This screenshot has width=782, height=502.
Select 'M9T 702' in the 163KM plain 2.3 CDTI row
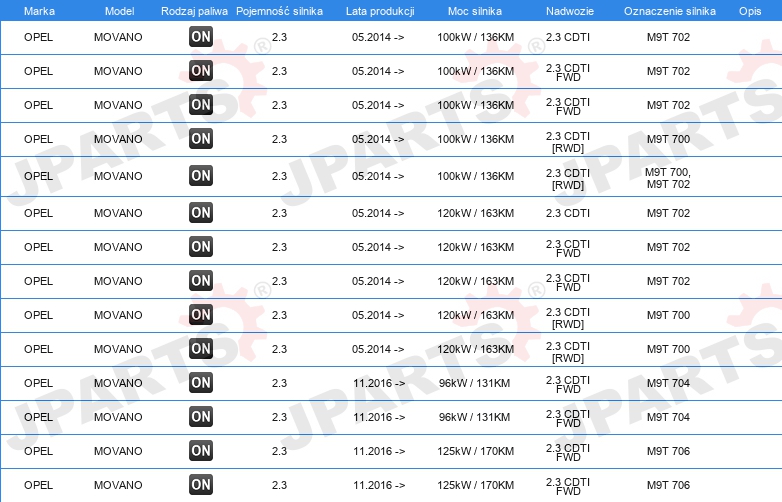click(668, 213)
